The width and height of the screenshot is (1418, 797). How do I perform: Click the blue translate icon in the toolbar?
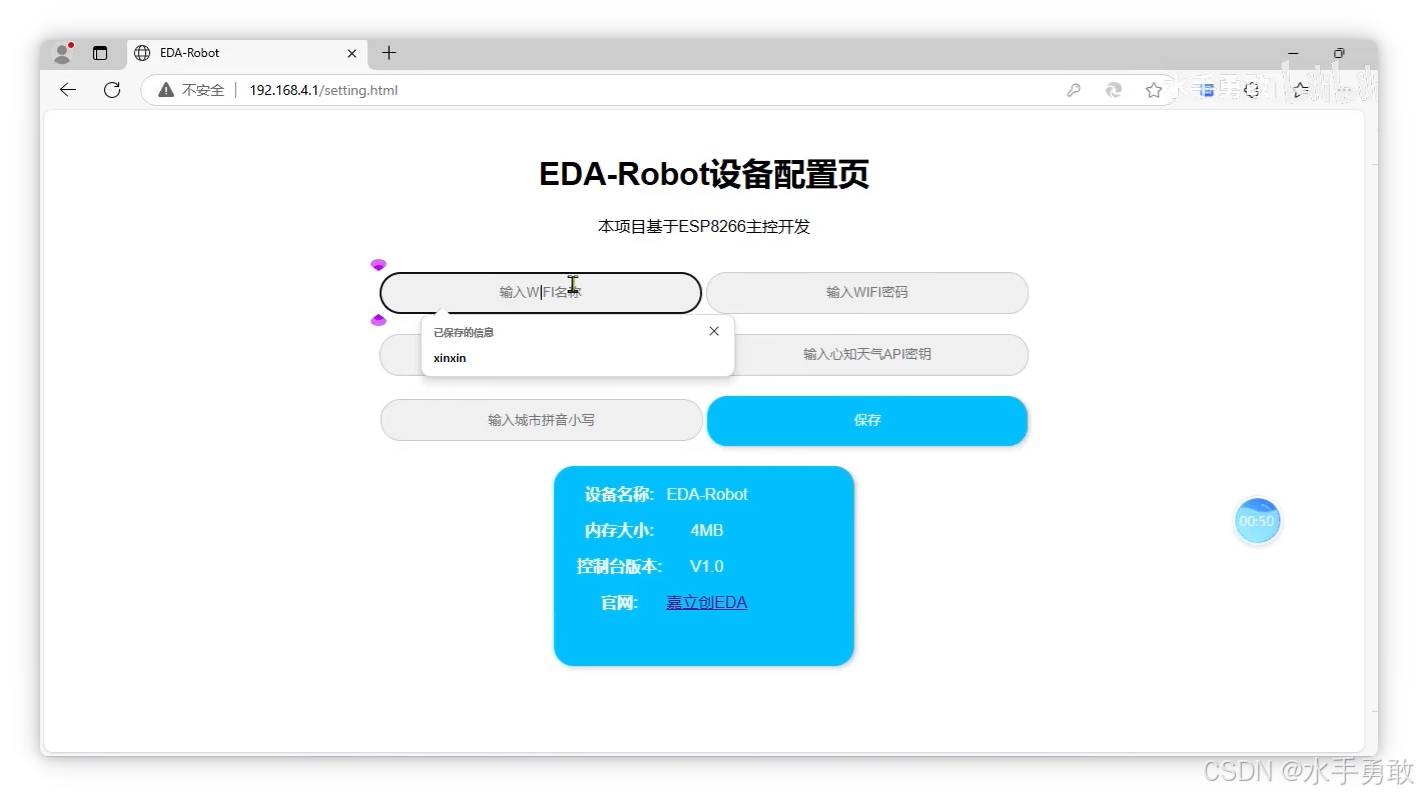click(x=1205, y=89)
